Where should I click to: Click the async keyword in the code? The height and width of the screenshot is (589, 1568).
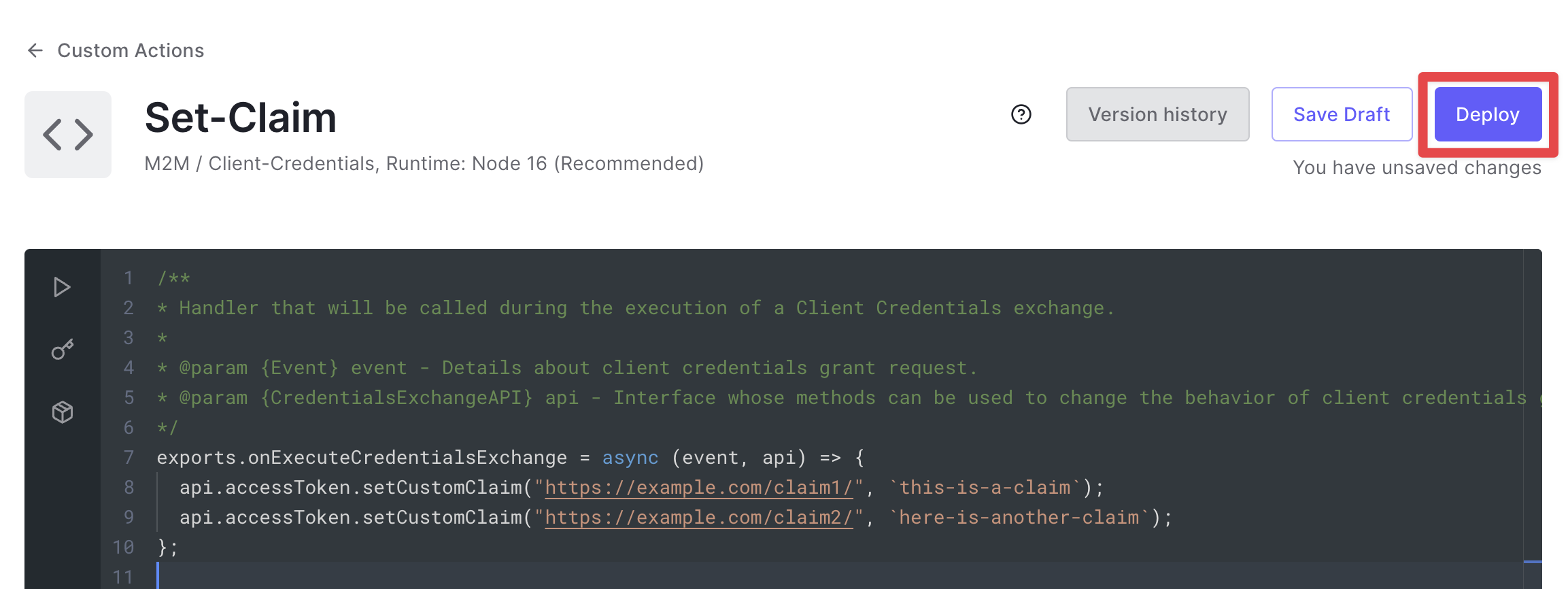click(630, 458)
